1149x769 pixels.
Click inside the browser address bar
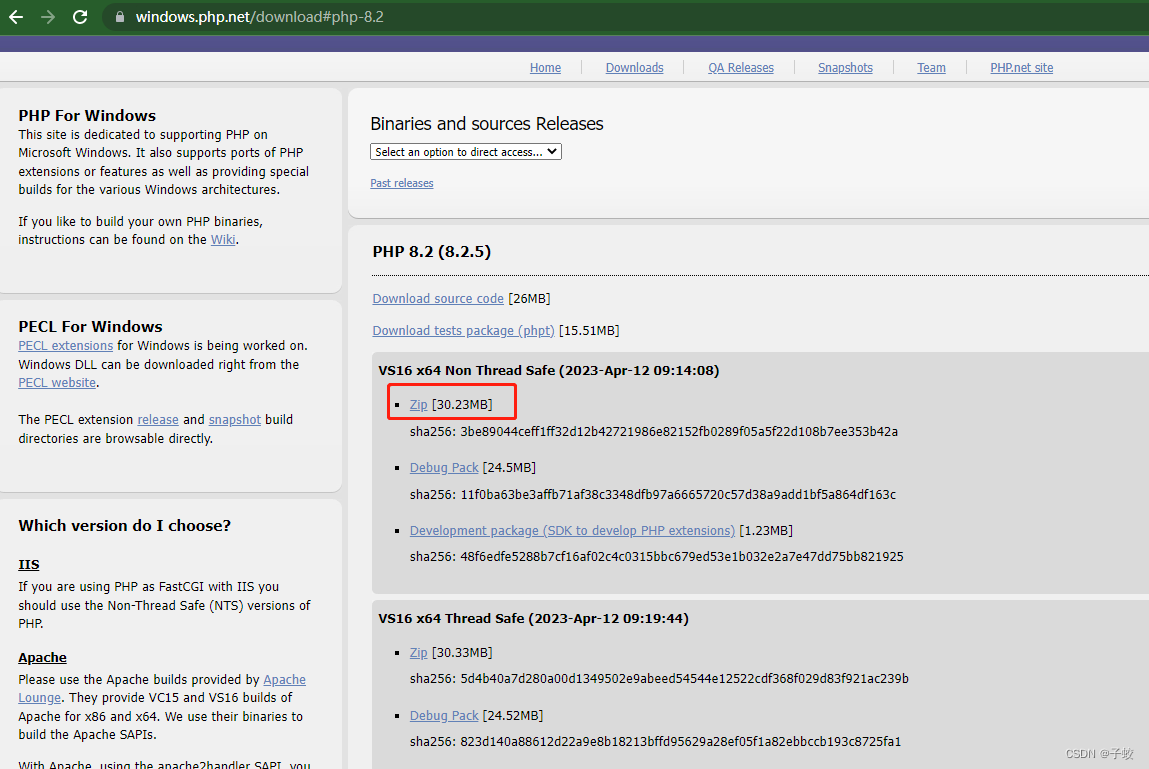[x=300, y=16]
